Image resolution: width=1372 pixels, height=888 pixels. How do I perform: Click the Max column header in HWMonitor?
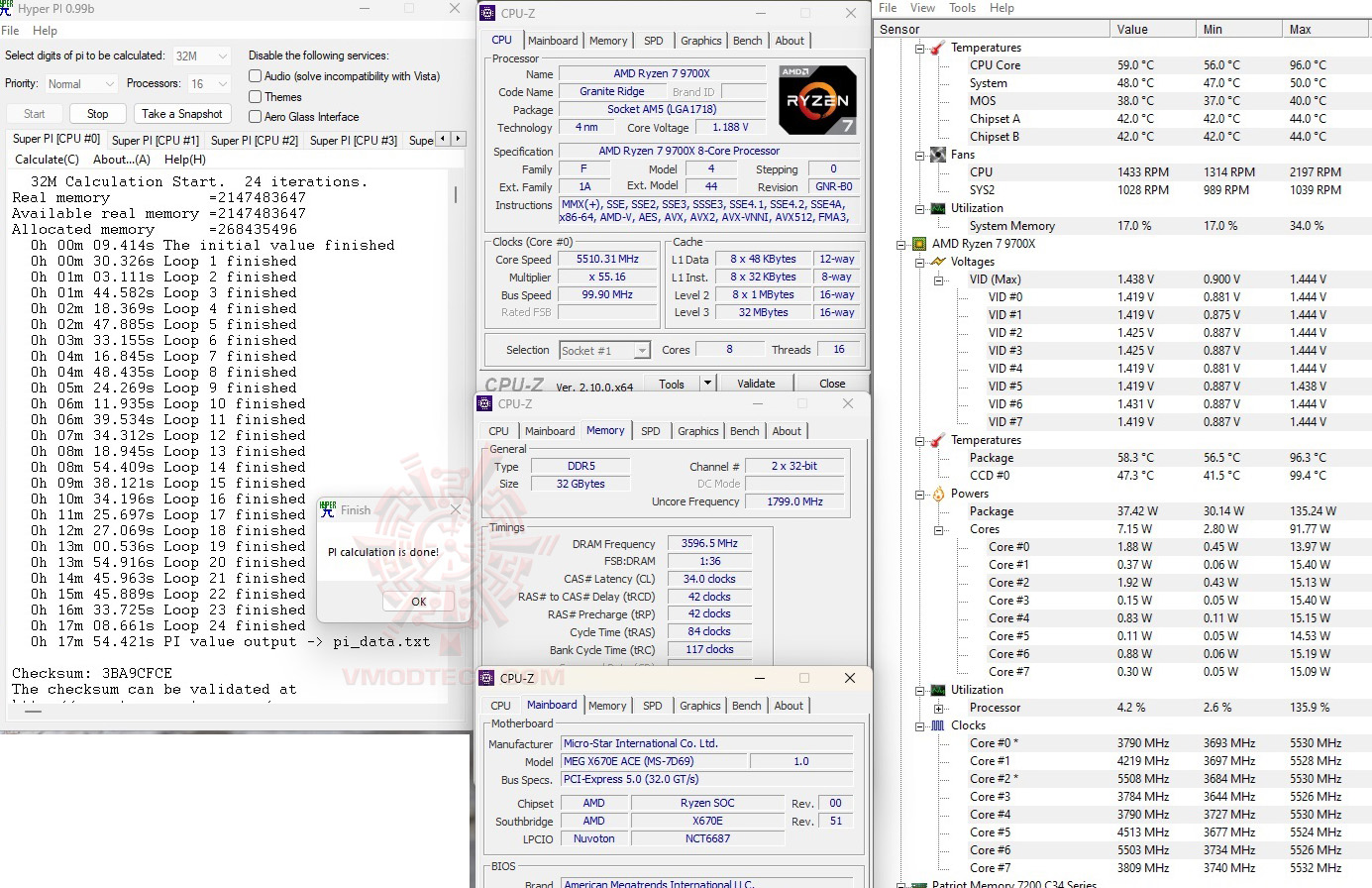pyautogui.click(x=1326, y=30)
